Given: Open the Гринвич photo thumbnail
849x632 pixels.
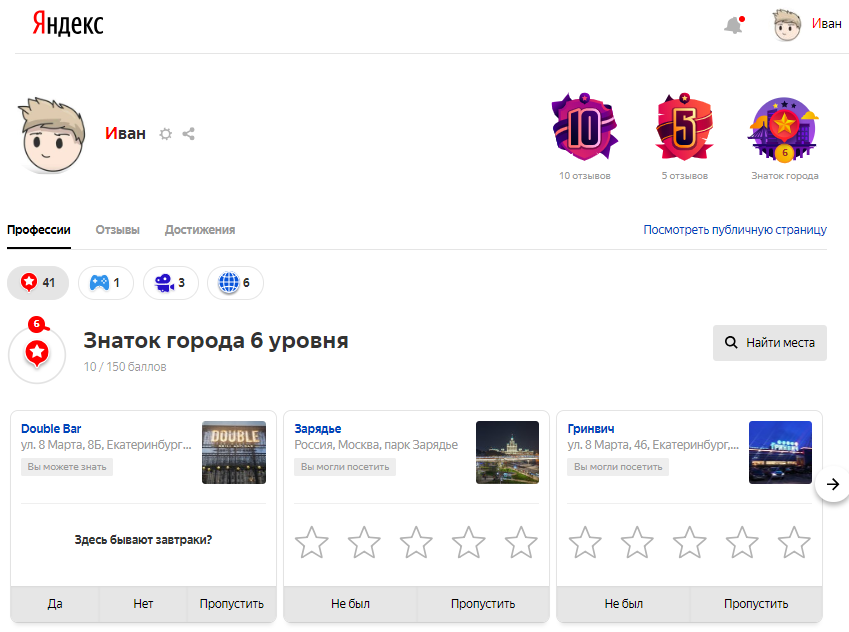Looking at the screenshot, I should click(x=780, y=452).
